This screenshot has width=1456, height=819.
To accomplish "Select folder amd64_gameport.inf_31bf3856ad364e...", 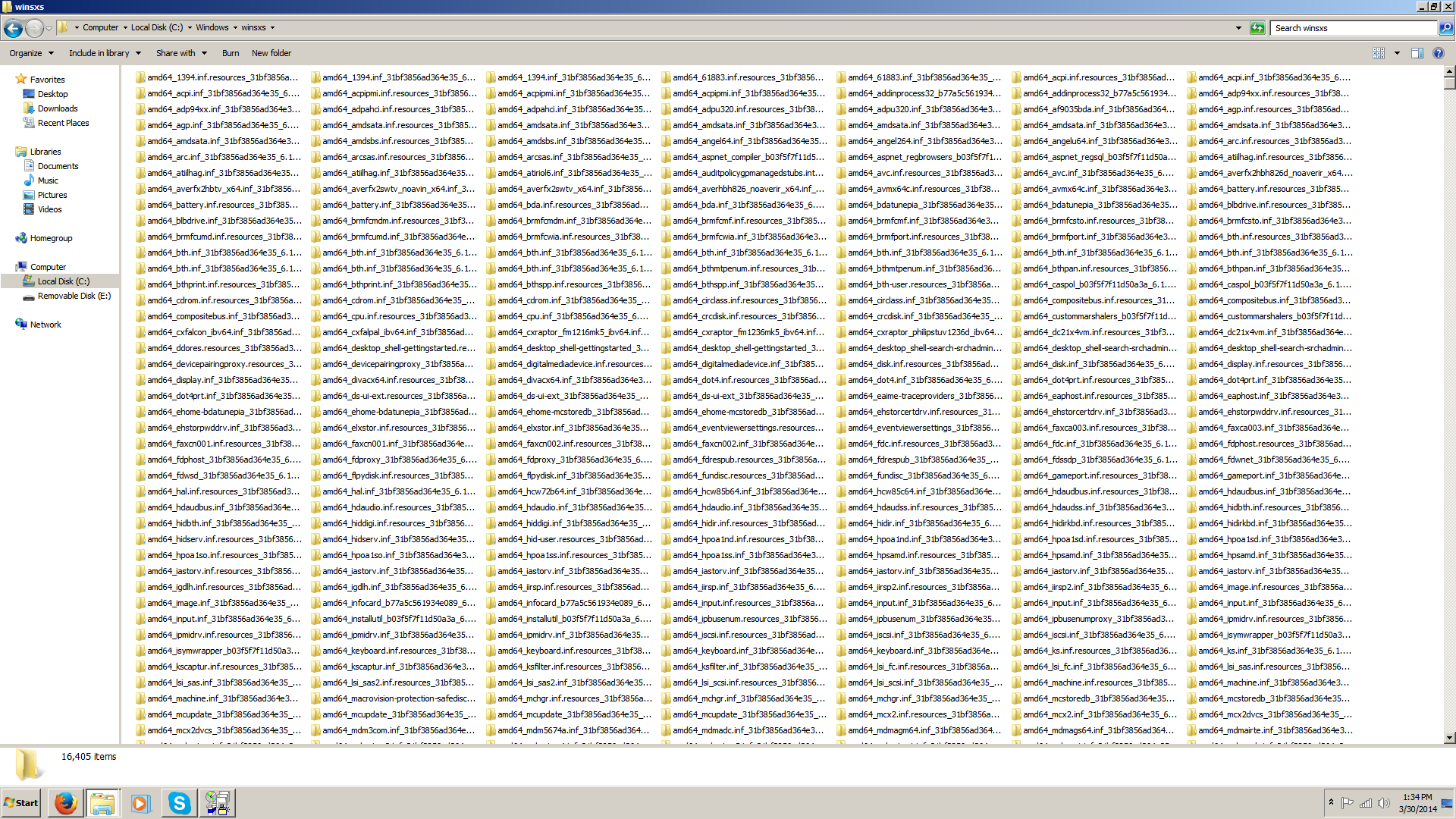I will coord(1269,475).
